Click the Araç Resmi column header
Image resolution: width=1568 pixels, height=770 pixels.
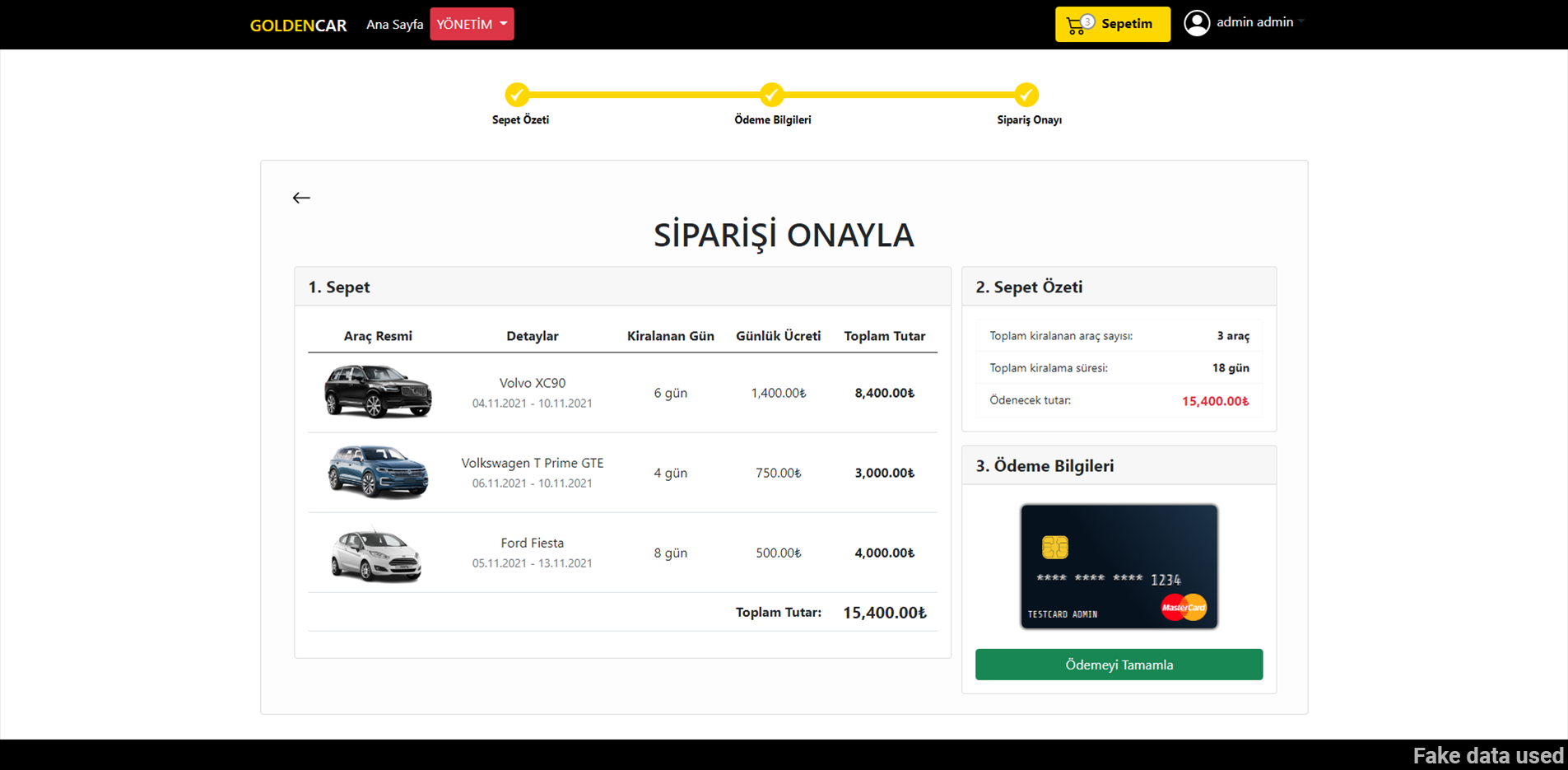pos(378,336)
